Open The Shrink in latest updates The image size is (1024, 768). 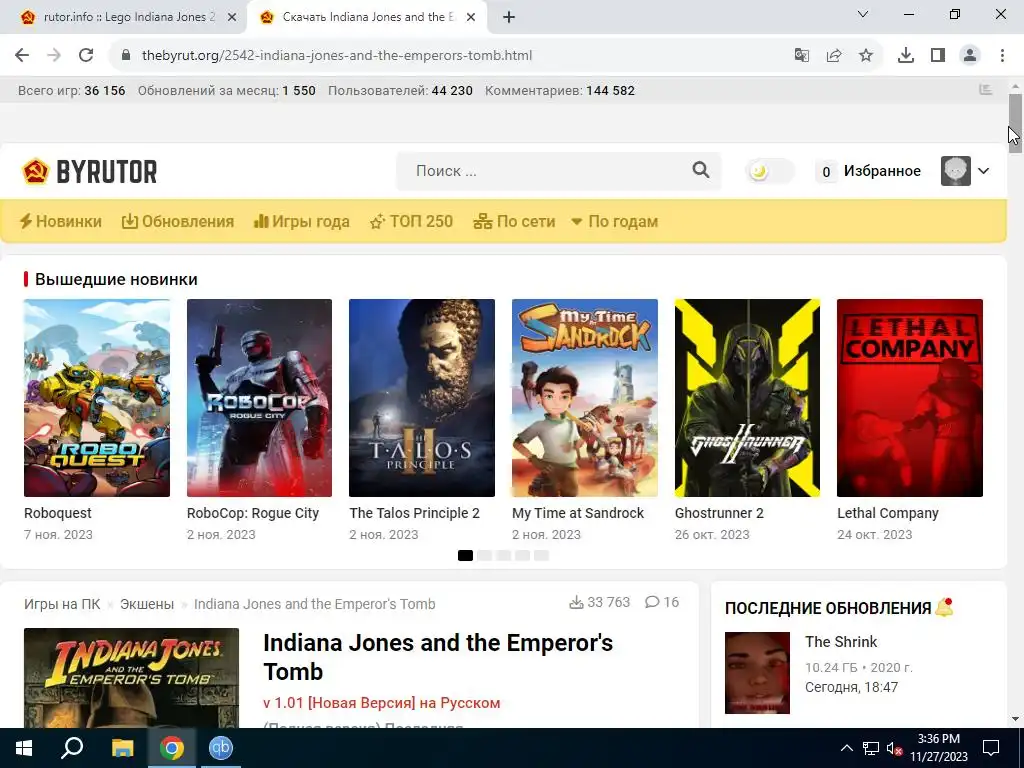click(841, 642)
